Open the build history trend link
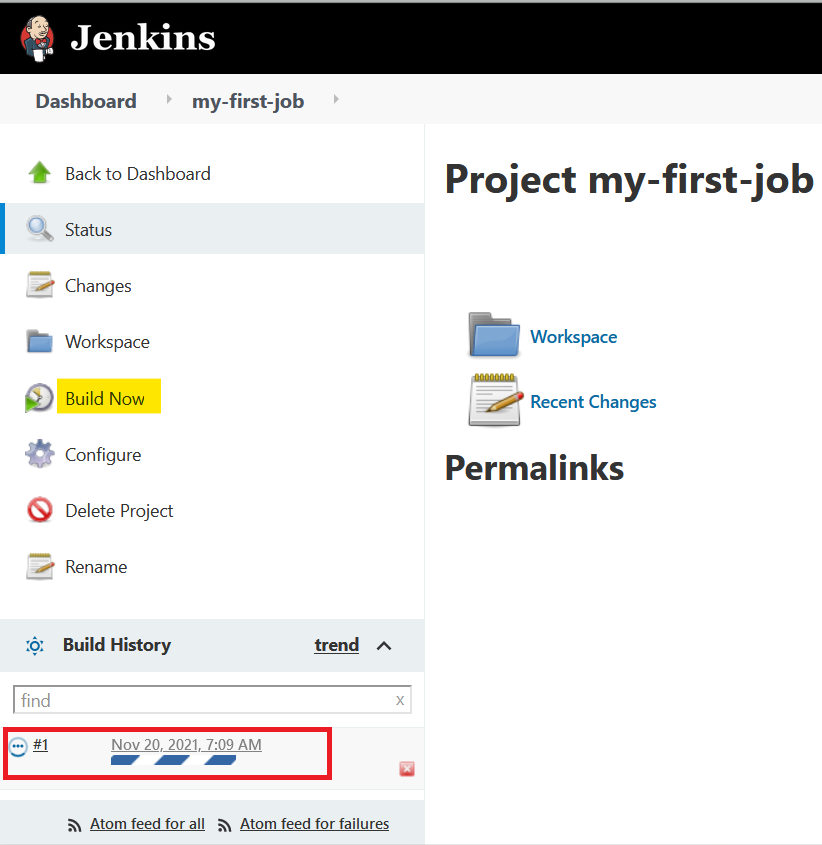Screen dimensions: 822x845 [x=337, y=645]
